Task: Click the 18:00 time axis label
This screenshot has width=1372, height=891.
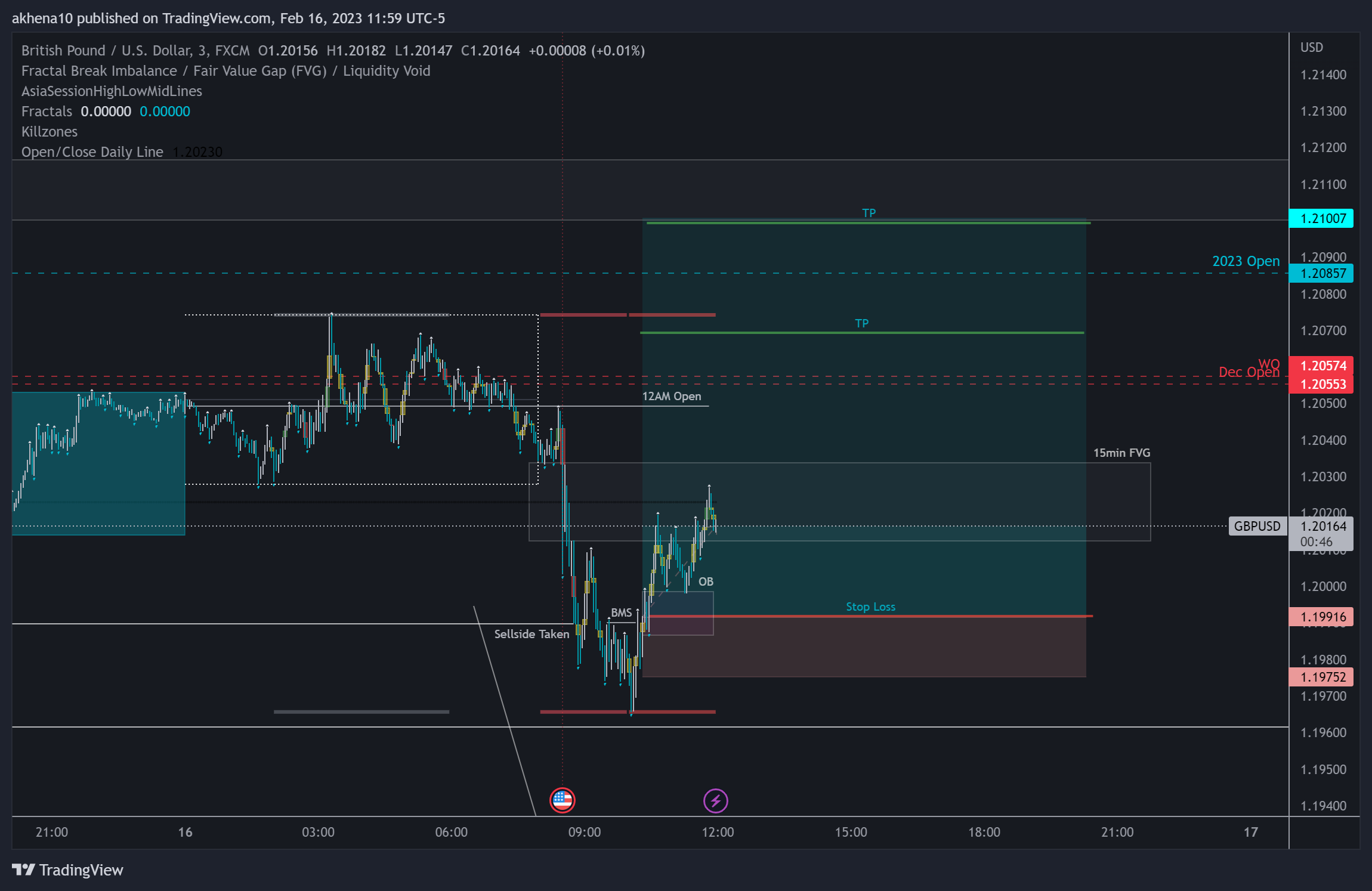Action: 984,832
